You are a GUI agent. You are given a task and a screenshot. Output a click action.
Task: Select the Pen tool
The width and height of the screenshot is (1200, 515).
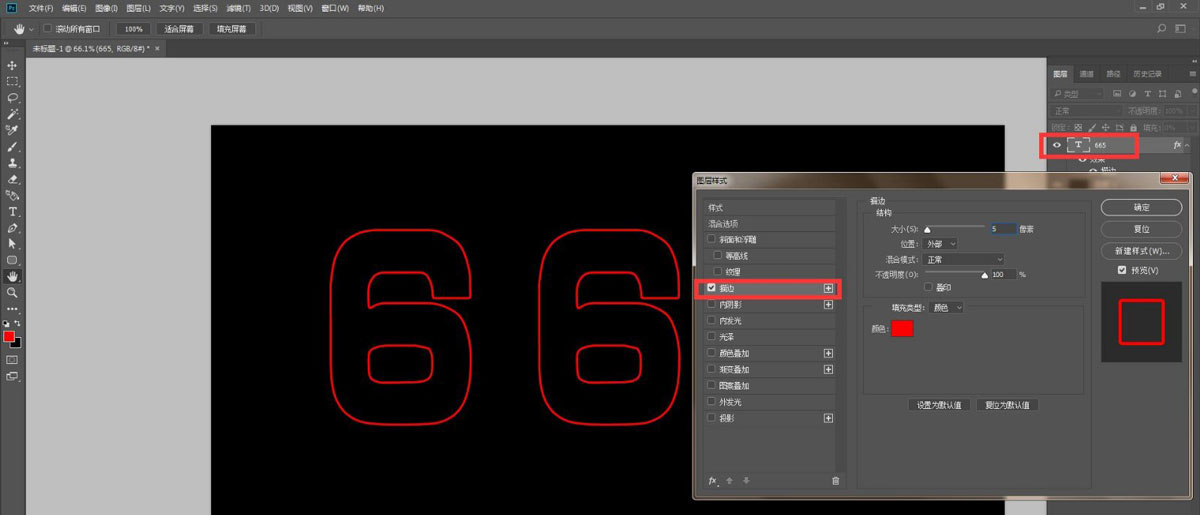coord(13,228)
